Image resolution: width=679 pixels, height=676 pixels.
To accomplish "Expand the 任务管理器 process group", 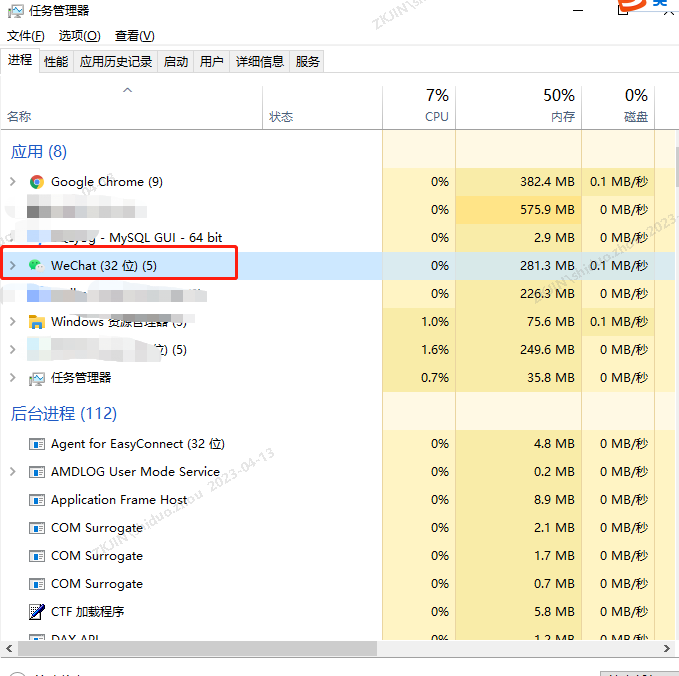I will [13, 378].
